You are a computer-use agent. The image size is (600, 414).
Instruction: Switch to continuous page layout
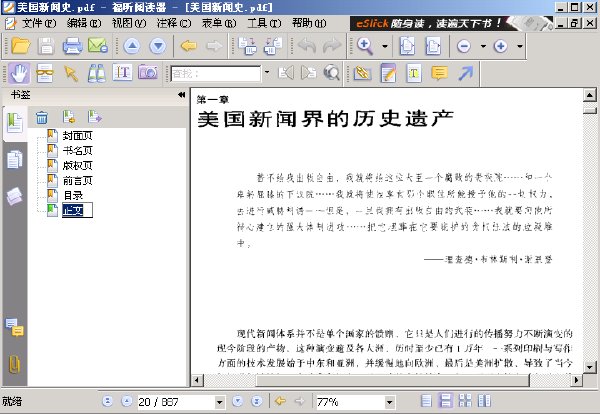pos(445,401)
